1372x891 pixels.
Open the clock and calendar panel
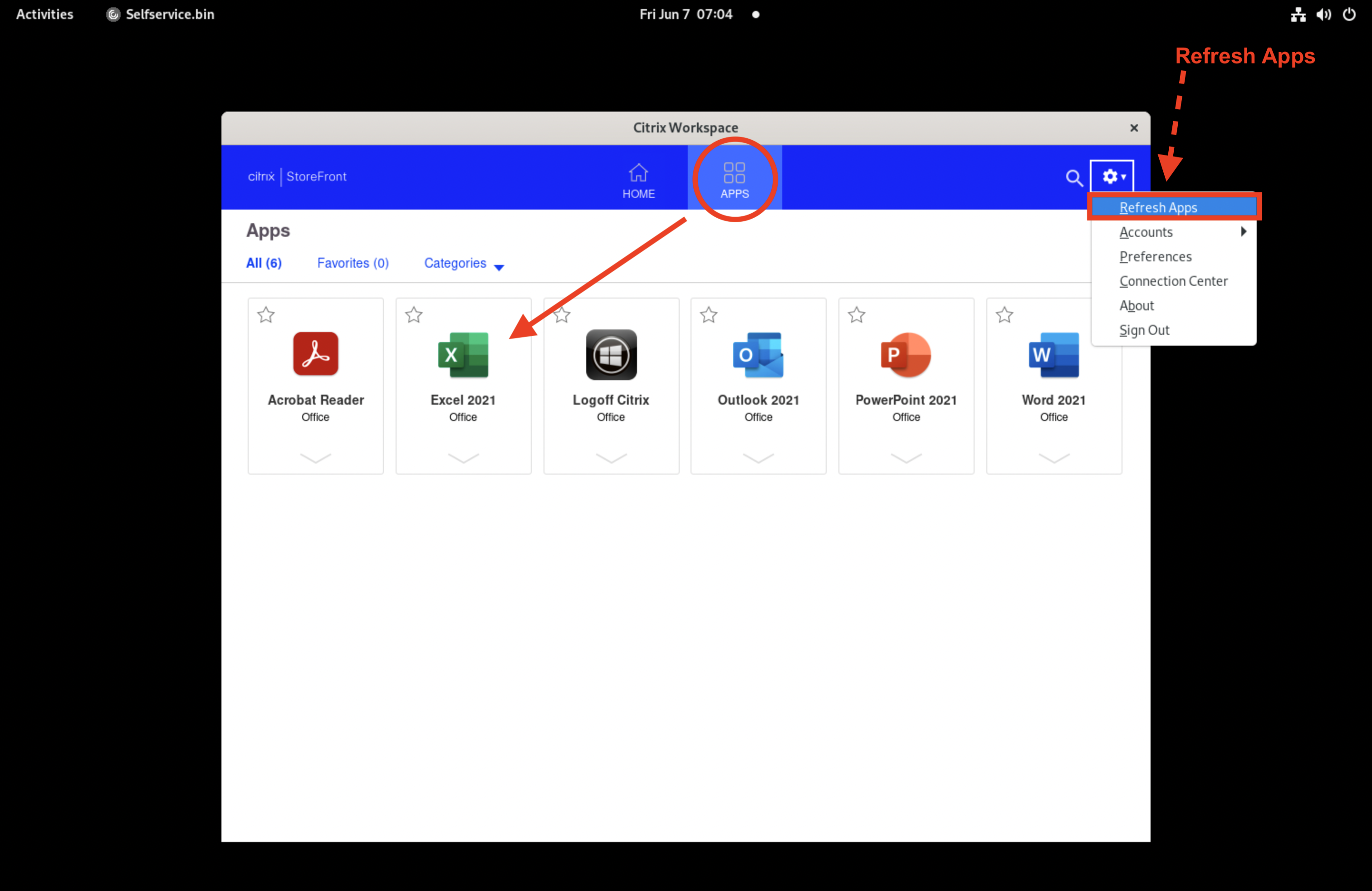[x=686, y=14]
